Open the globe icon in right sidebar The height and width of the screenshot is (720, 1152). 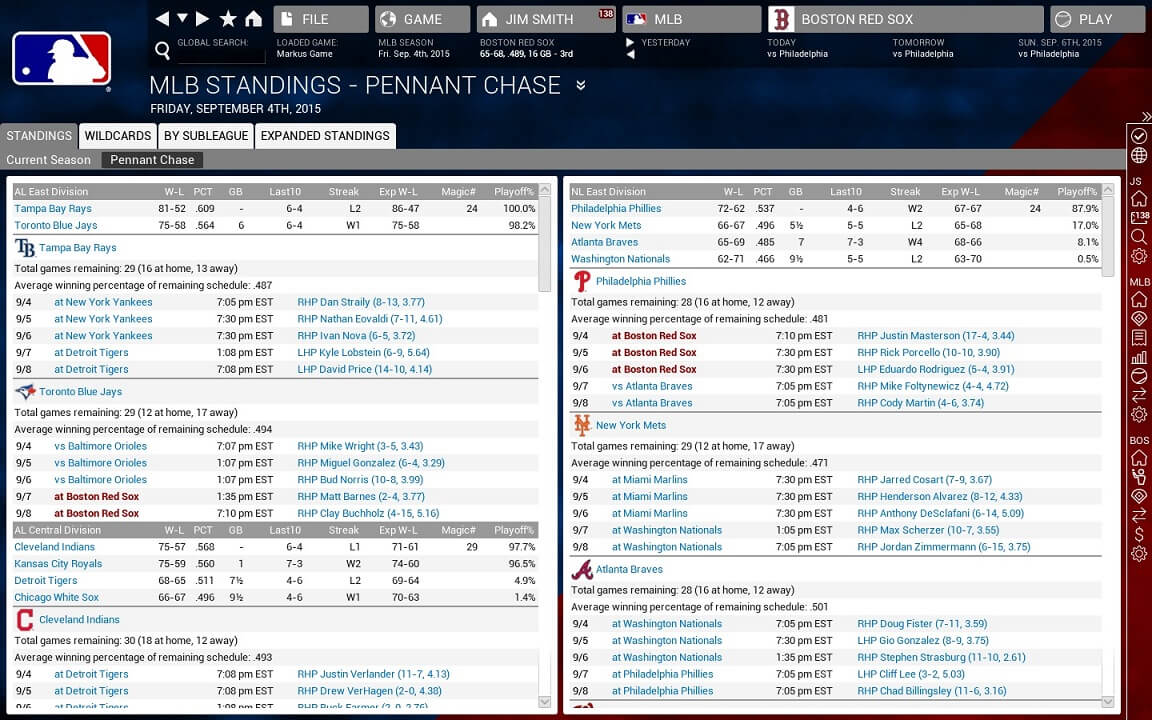(x=1138, y=156)
